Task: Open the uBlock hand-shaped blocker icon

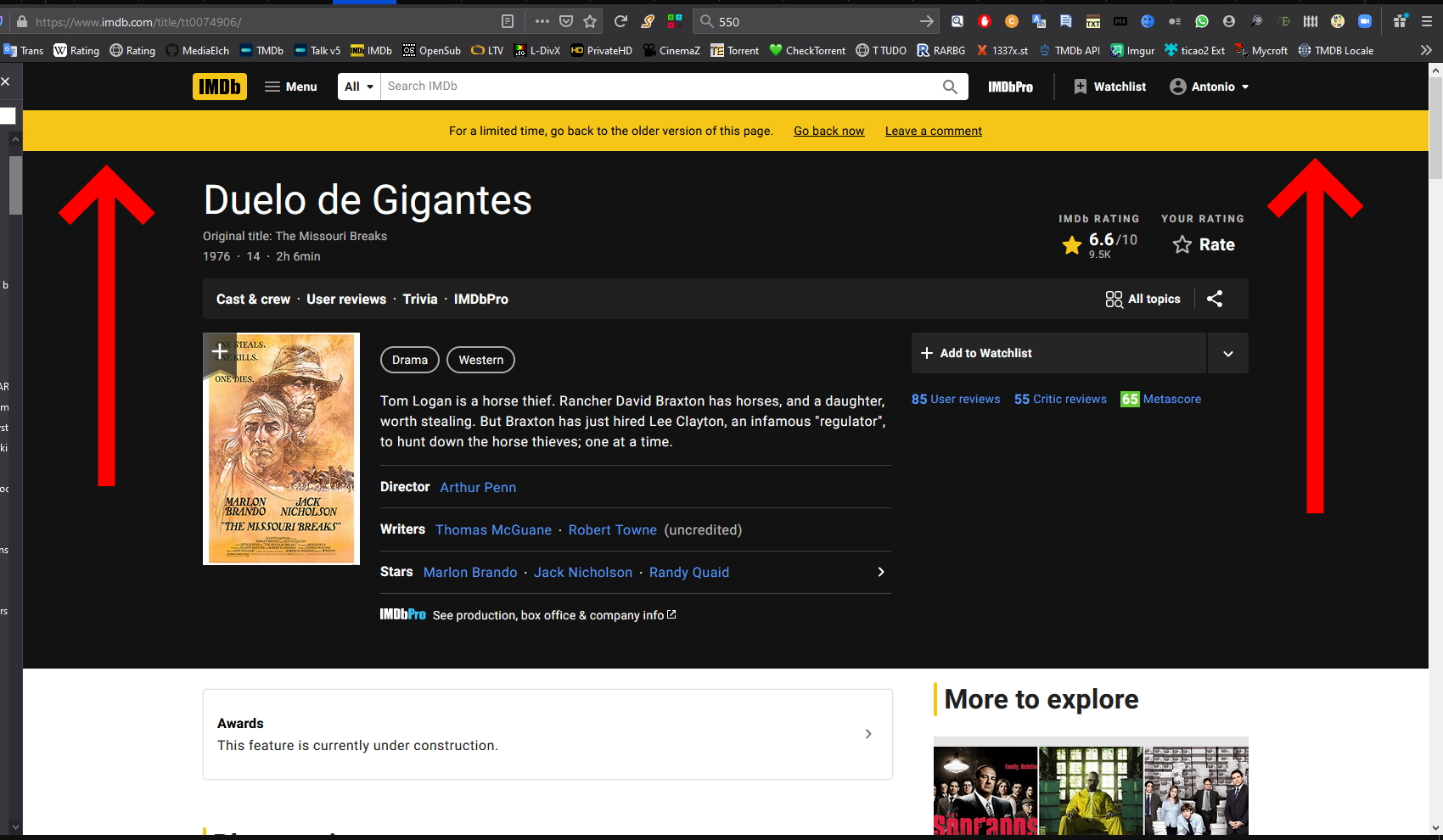Action: [985, 21]
